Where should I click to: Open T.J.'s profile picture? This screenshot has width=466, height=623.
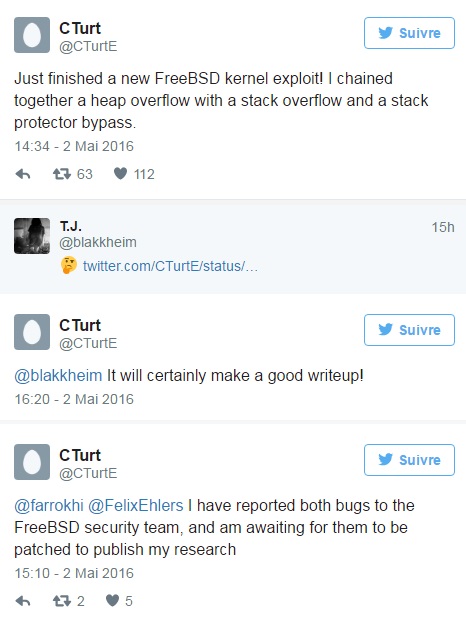32,236
